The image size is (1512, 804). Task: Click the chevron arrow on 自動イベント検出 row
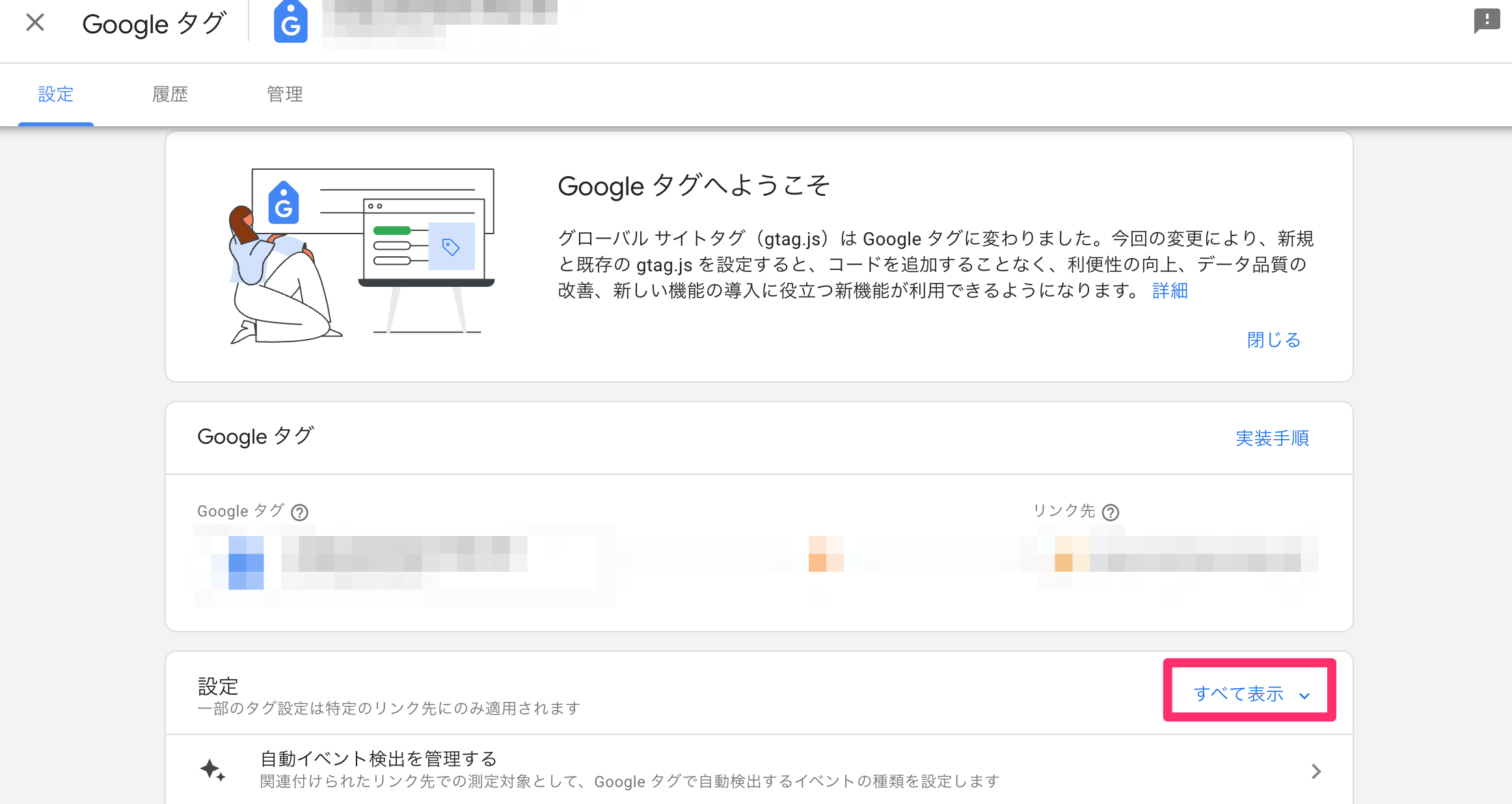click(x=1316, y=771)
